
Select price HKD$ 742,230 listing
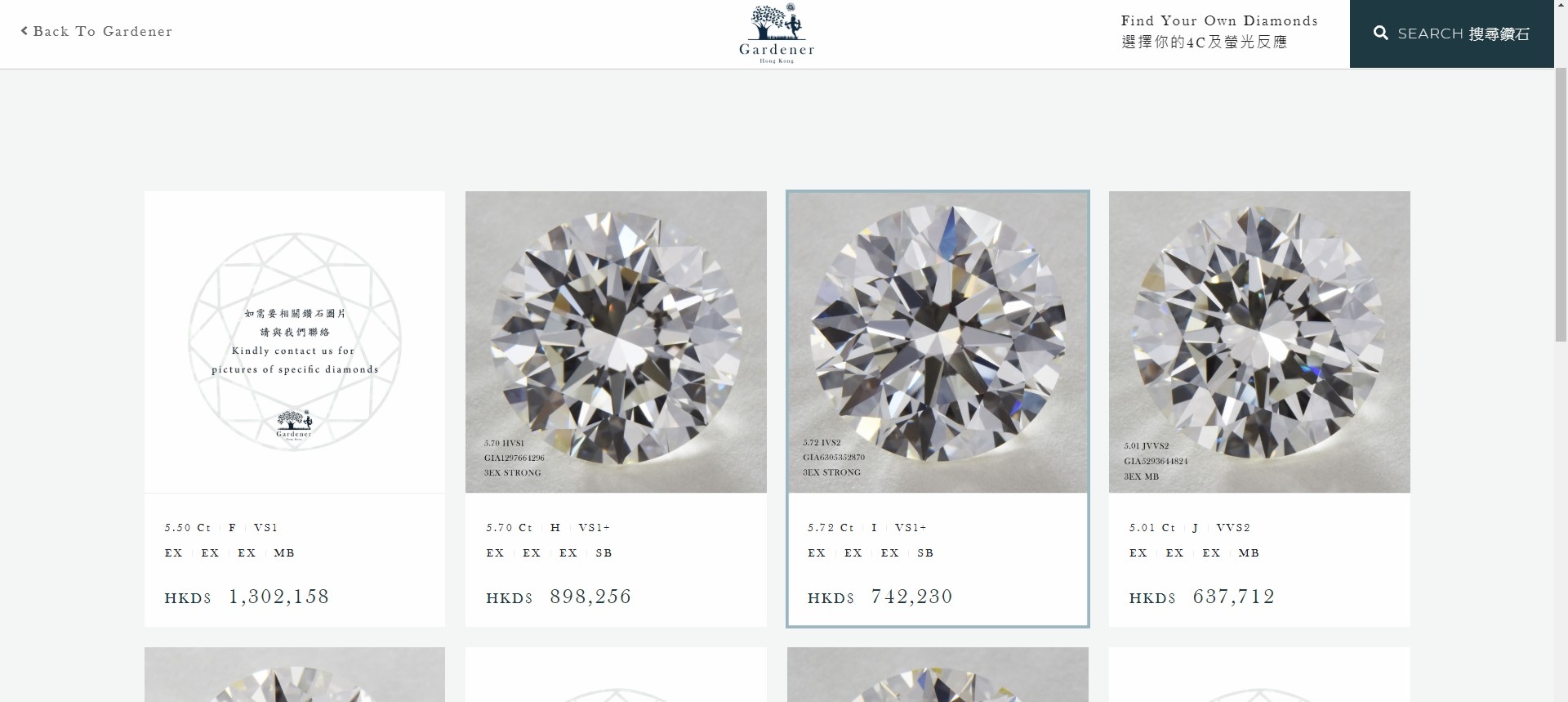click(x=880, y=597)
